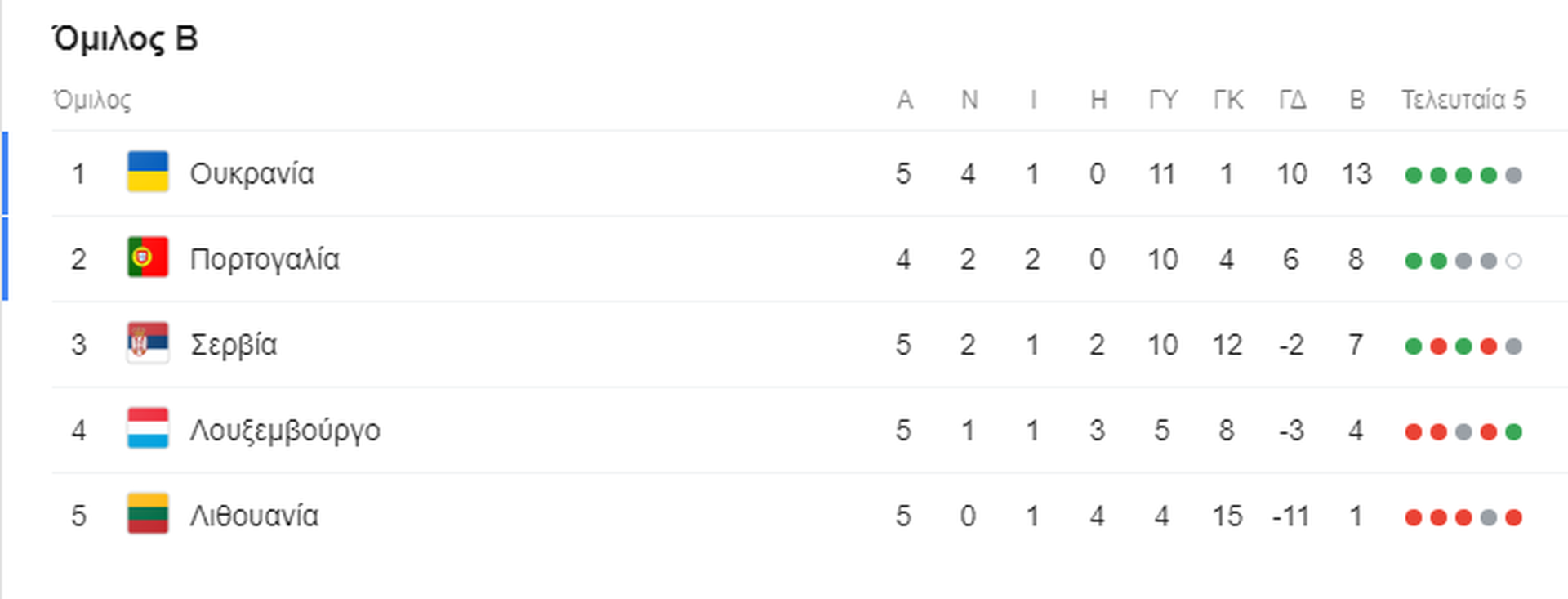This screenshot has height=599, width=1568.
Task: Click Serbia's first green form dot
Action: [x=1414, y=346]
